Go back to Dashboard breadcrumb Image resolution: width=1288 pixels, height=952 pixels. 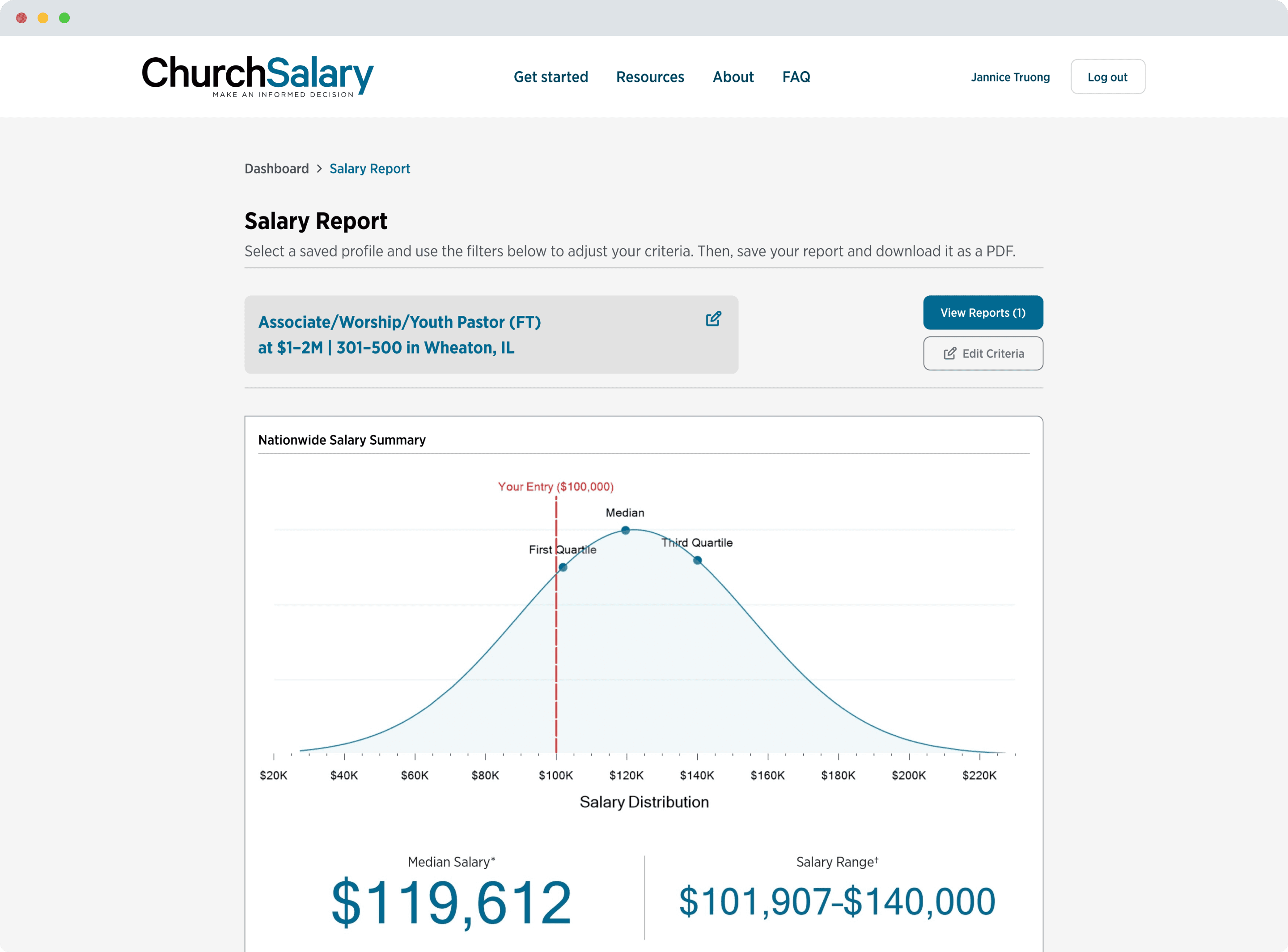276,168
